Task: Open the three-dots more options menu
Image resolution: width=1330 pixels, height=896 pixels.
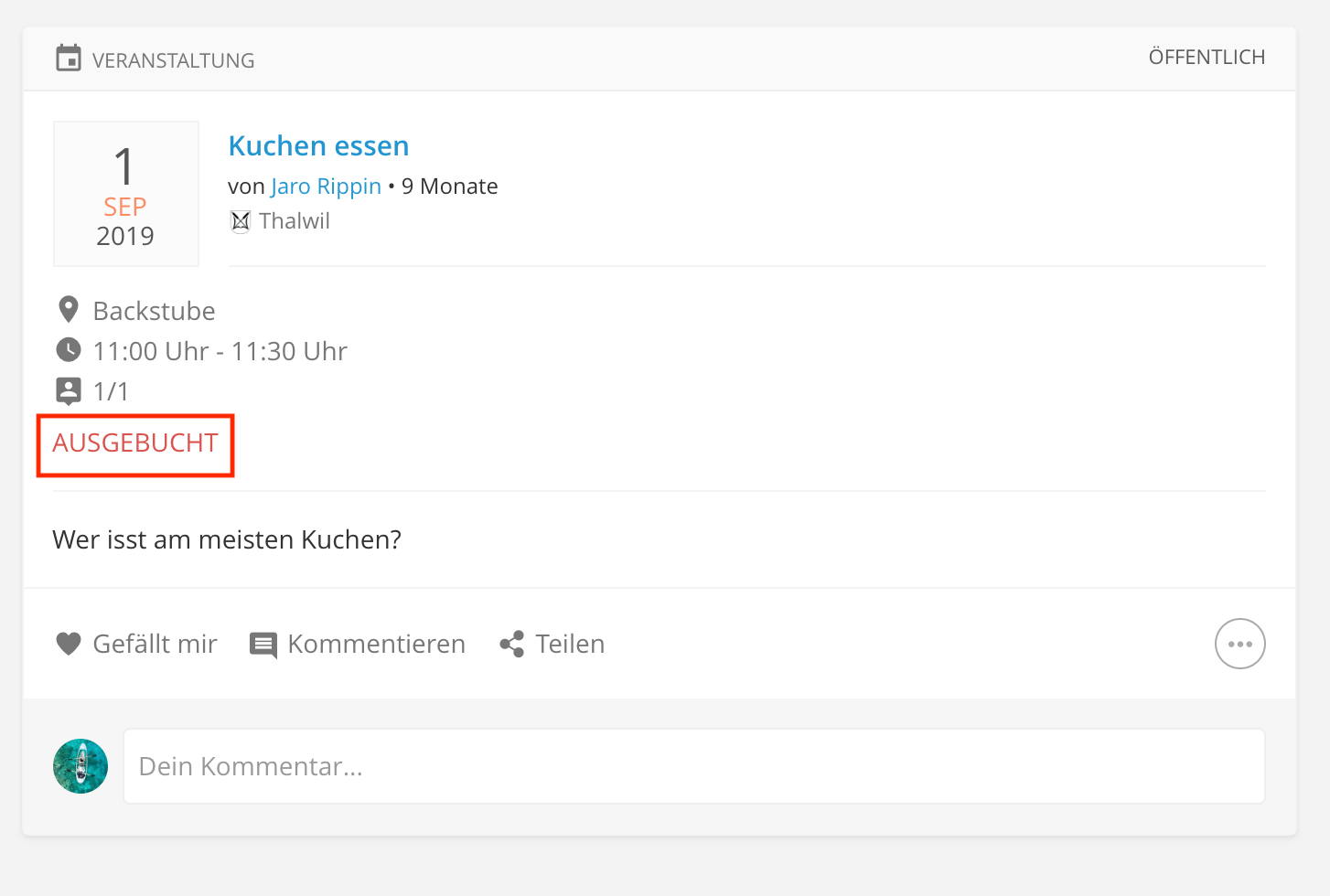Action: (x=1239, y=644)
